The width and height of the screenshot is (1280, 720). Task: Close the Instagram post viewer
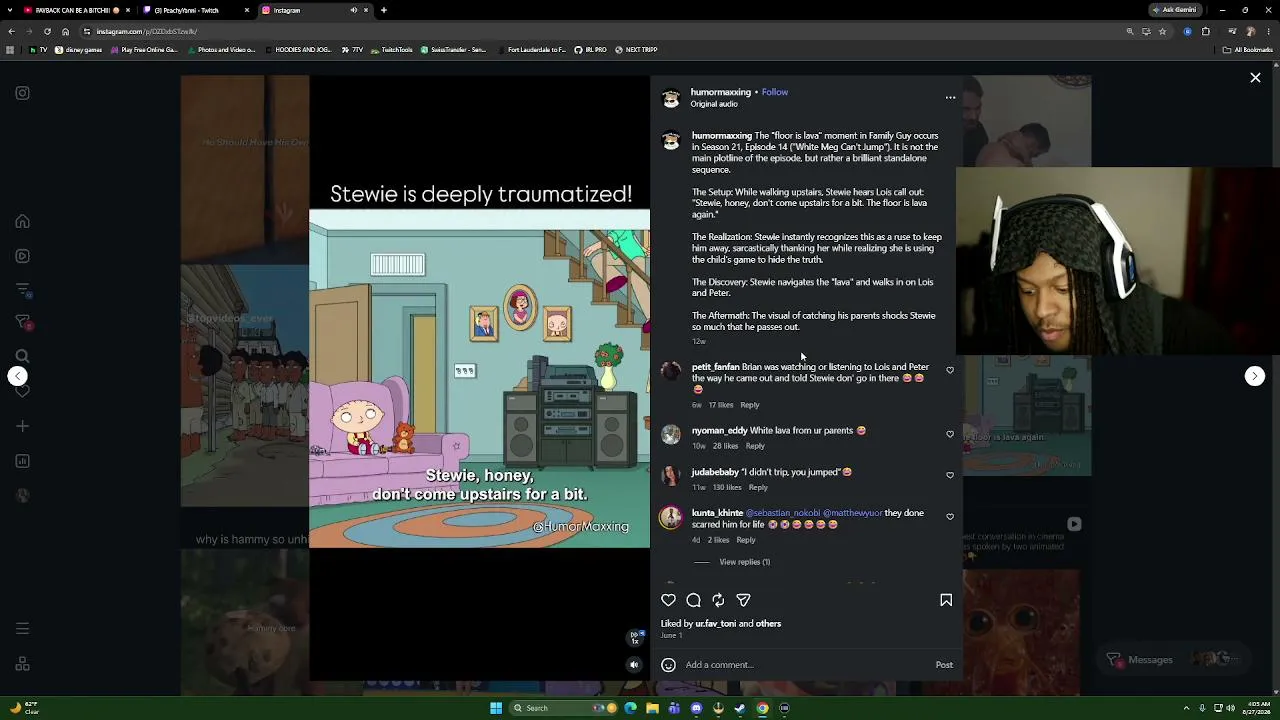[x=1255, y=78]
